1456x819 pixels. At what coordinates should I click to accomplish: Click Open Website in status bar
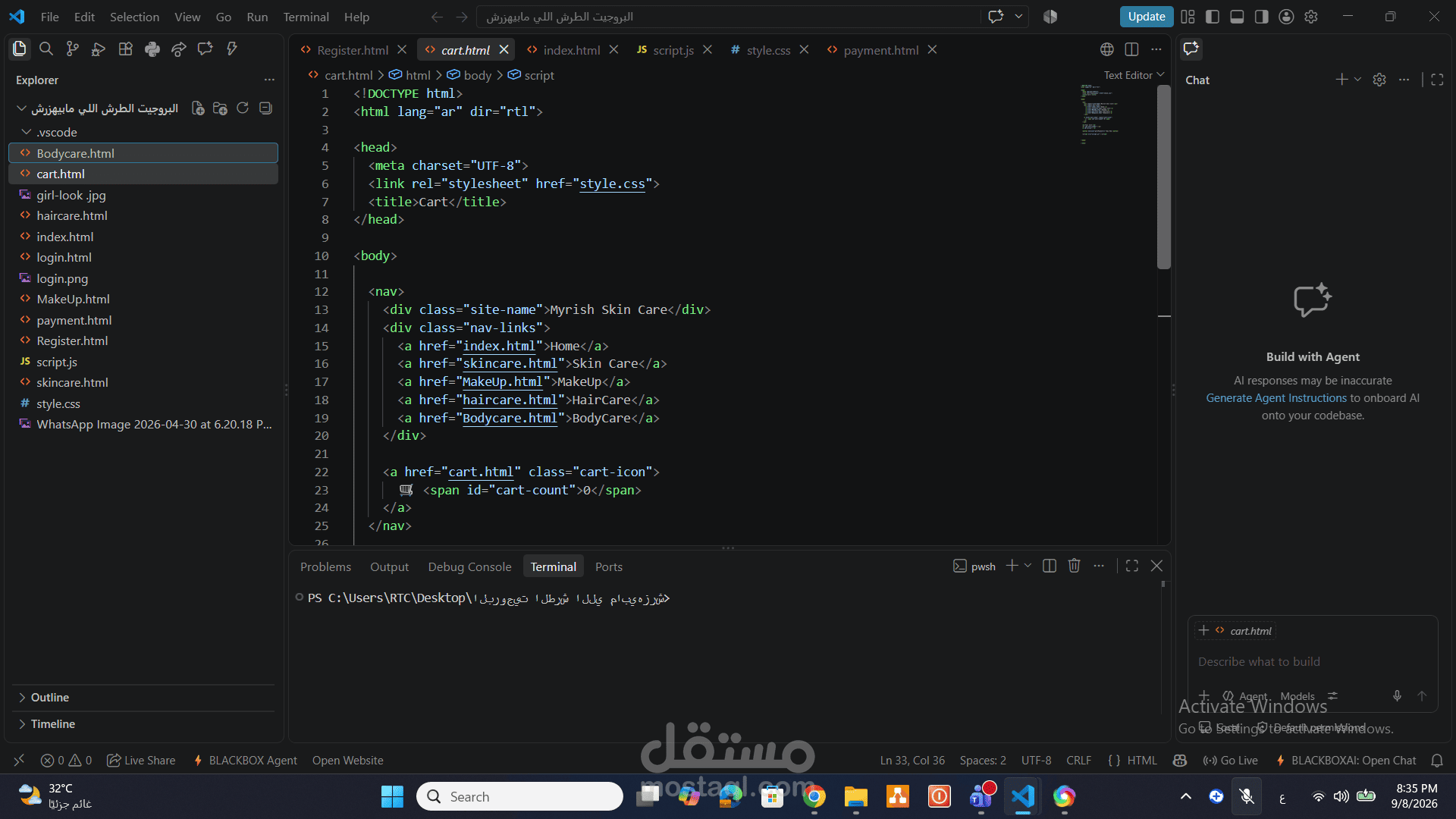click(347, 760)
